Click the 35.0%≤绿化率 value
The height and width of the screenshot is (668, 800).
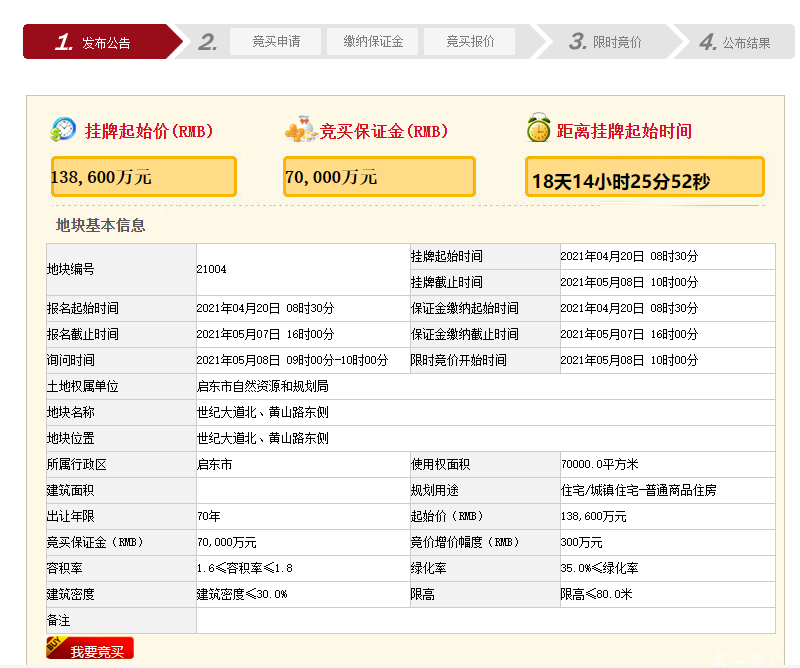point(599,568)
